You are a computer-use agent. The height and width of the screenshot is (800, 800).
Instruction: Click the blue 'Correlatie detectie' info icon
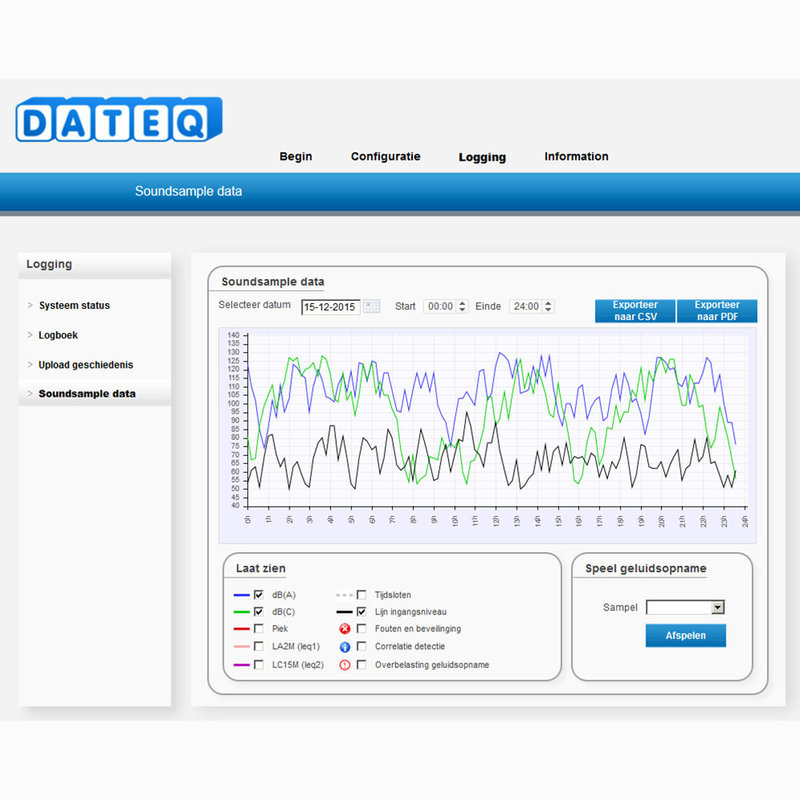(344, 645)
